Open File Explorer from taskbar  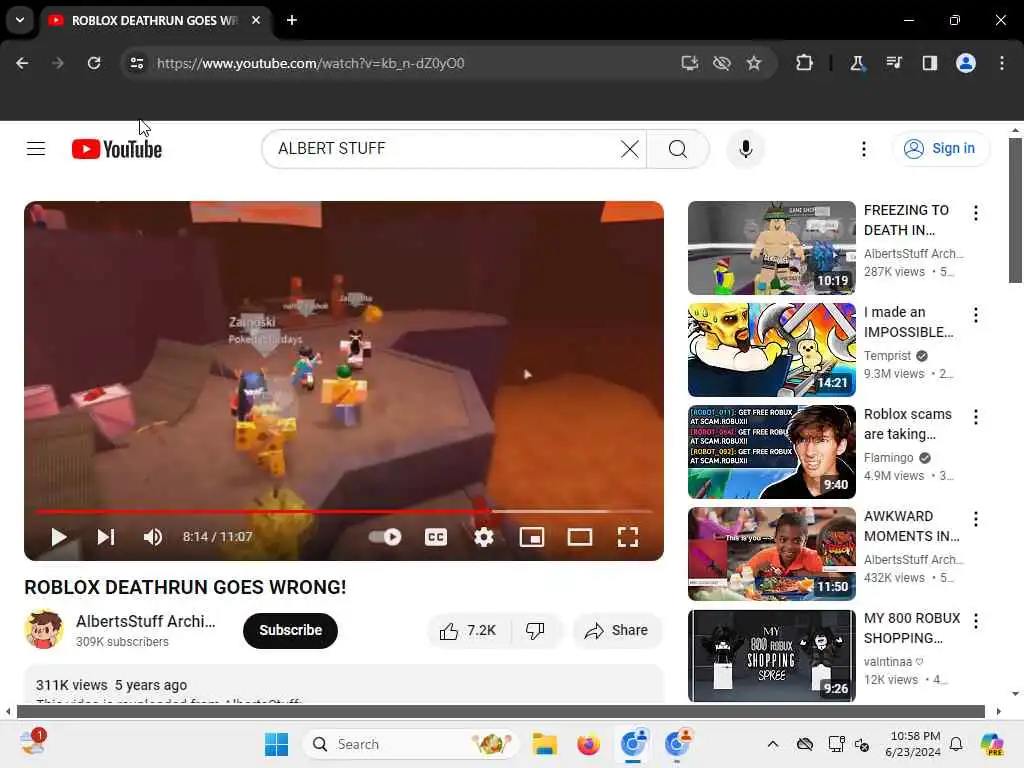pos(544,744)
